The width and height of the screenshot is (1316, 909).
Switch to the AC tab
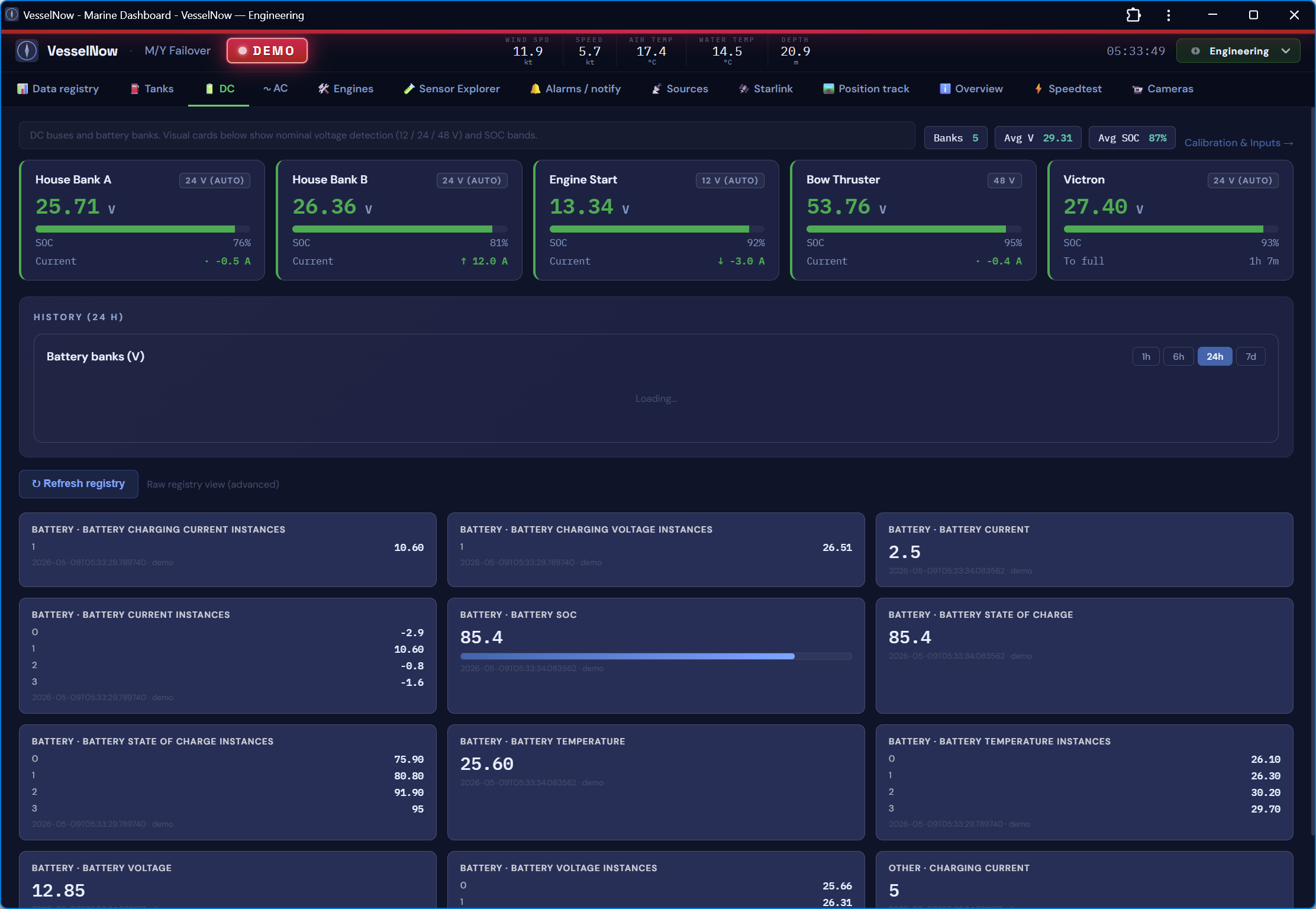[x=275, y=89]
